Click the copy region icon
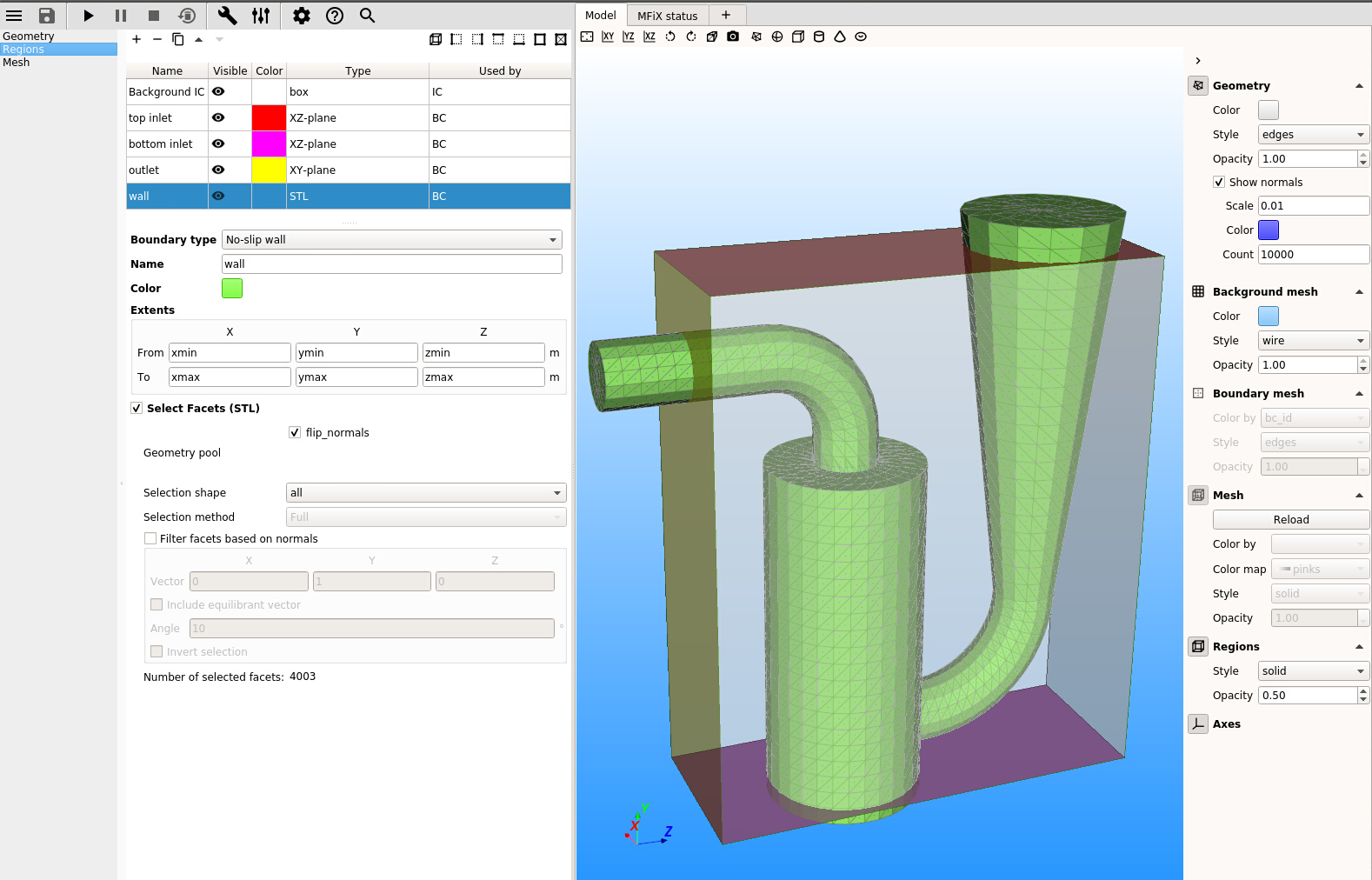Image resolution: width=1372 pixels, height=880 pixels. point(178,39)
